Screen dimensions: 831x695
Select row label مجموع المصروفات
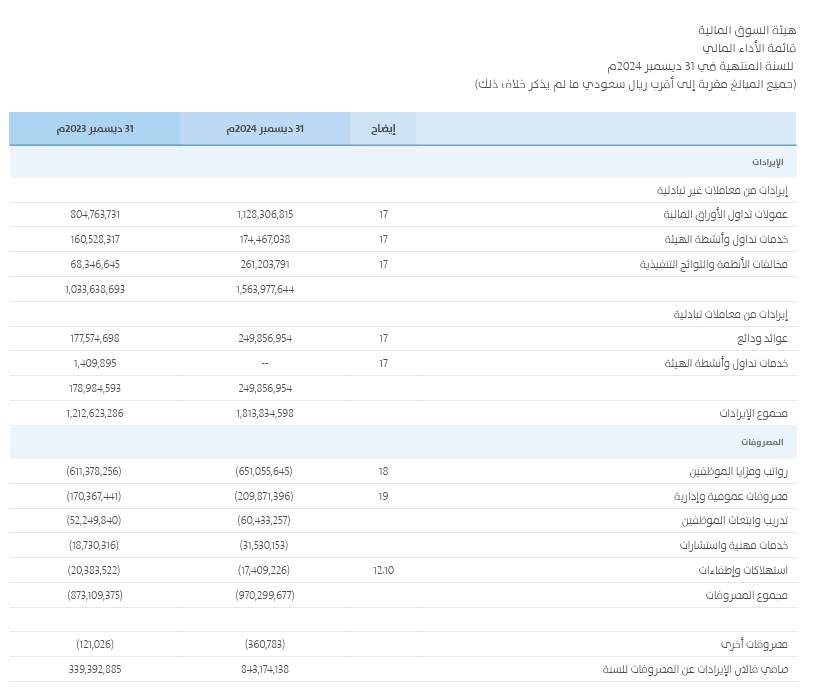pyautogui.click(x=746, y=595)
